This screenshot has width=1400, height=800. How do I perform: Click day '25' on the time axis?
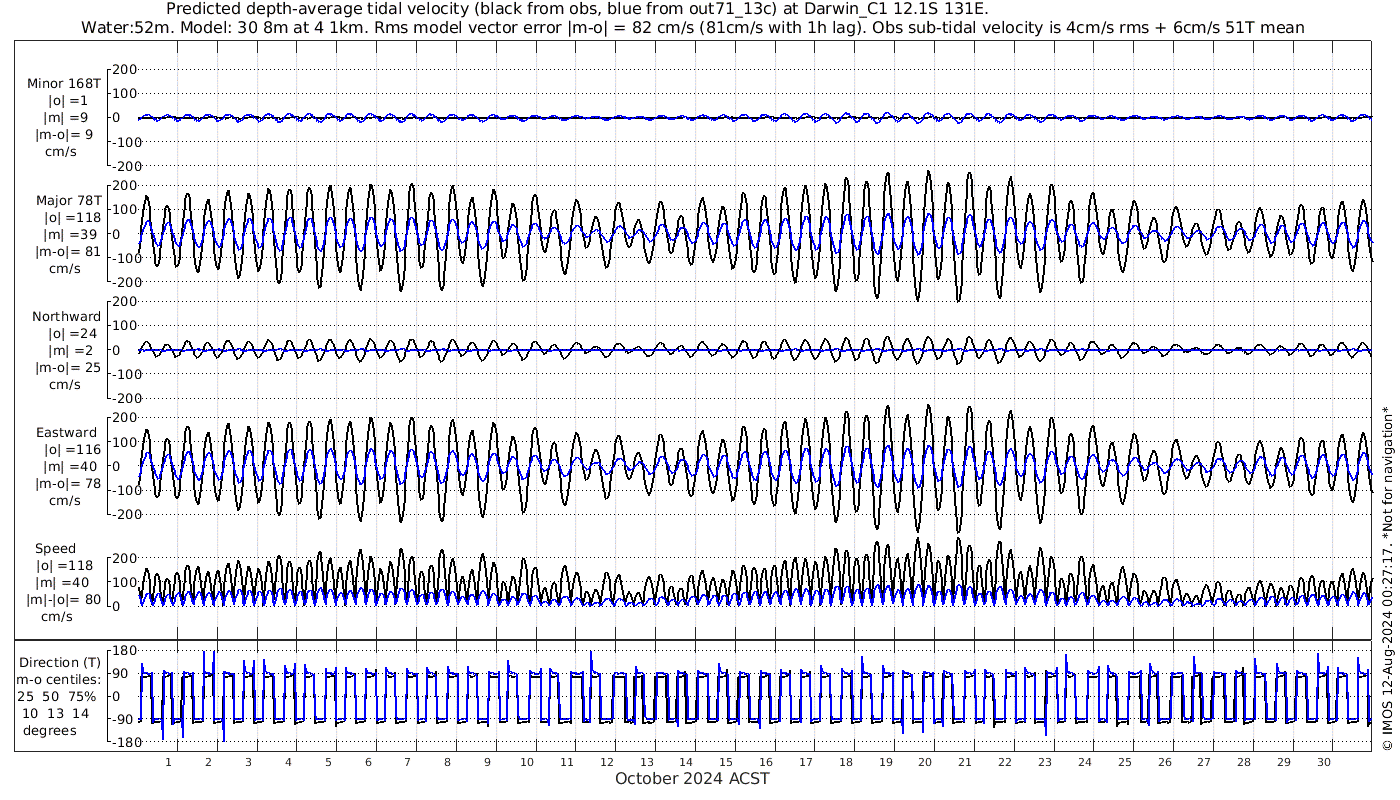[x=1125, y=762]
